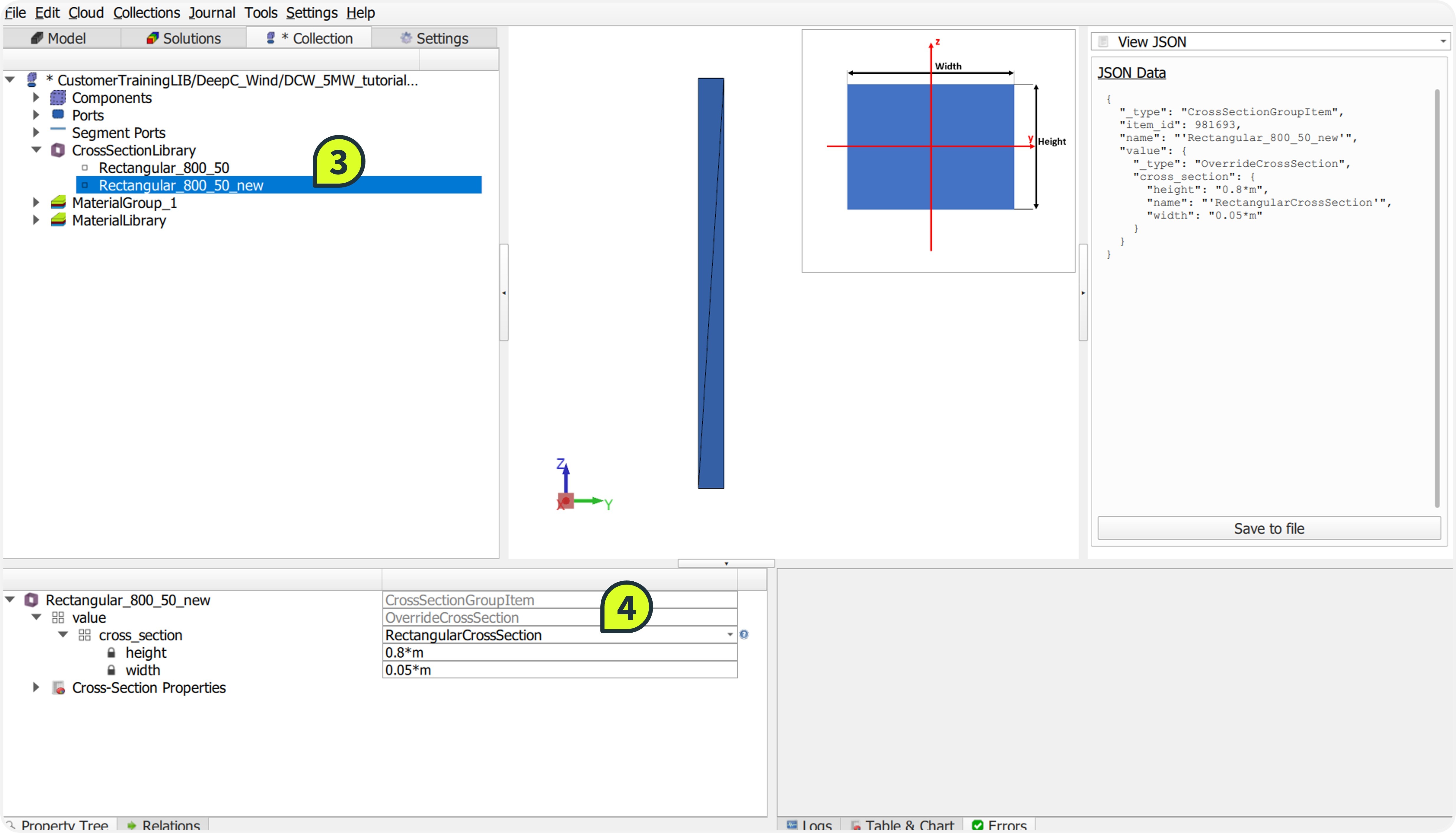Open the View JSON dropdown
The image size is (1456, 833).
click(1443, 42)
